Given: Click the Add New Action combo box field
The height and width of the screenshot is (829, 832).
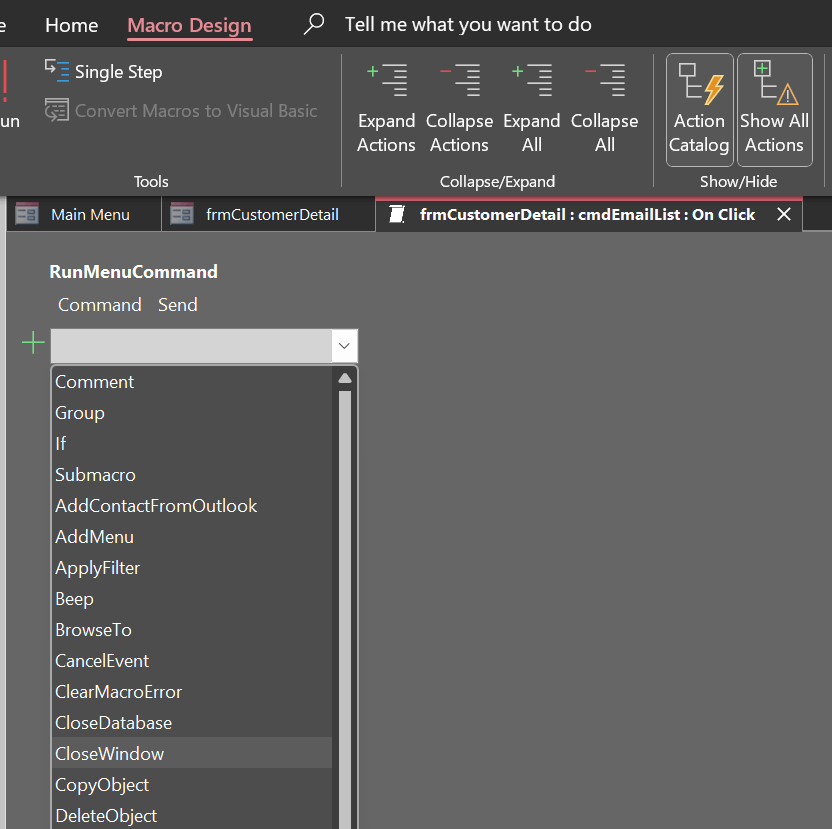Looking at the screenshot, I should [192, 346].
